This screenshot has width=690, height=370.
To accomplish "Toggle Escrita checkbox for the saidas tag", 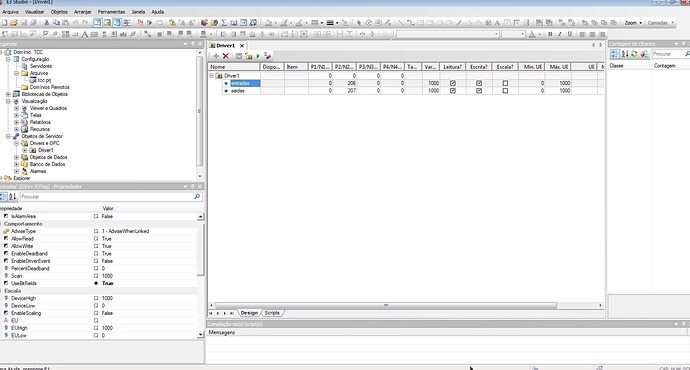I will pyautogui.click(x=479, y=91).
